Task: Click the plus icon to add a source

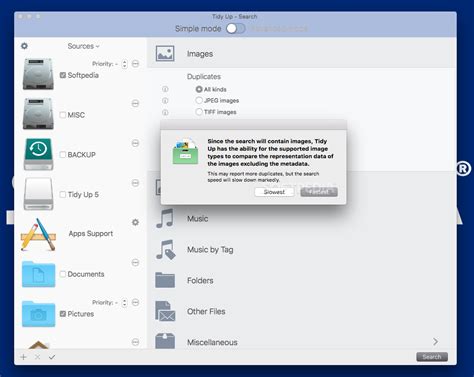Action: [23, 357]
